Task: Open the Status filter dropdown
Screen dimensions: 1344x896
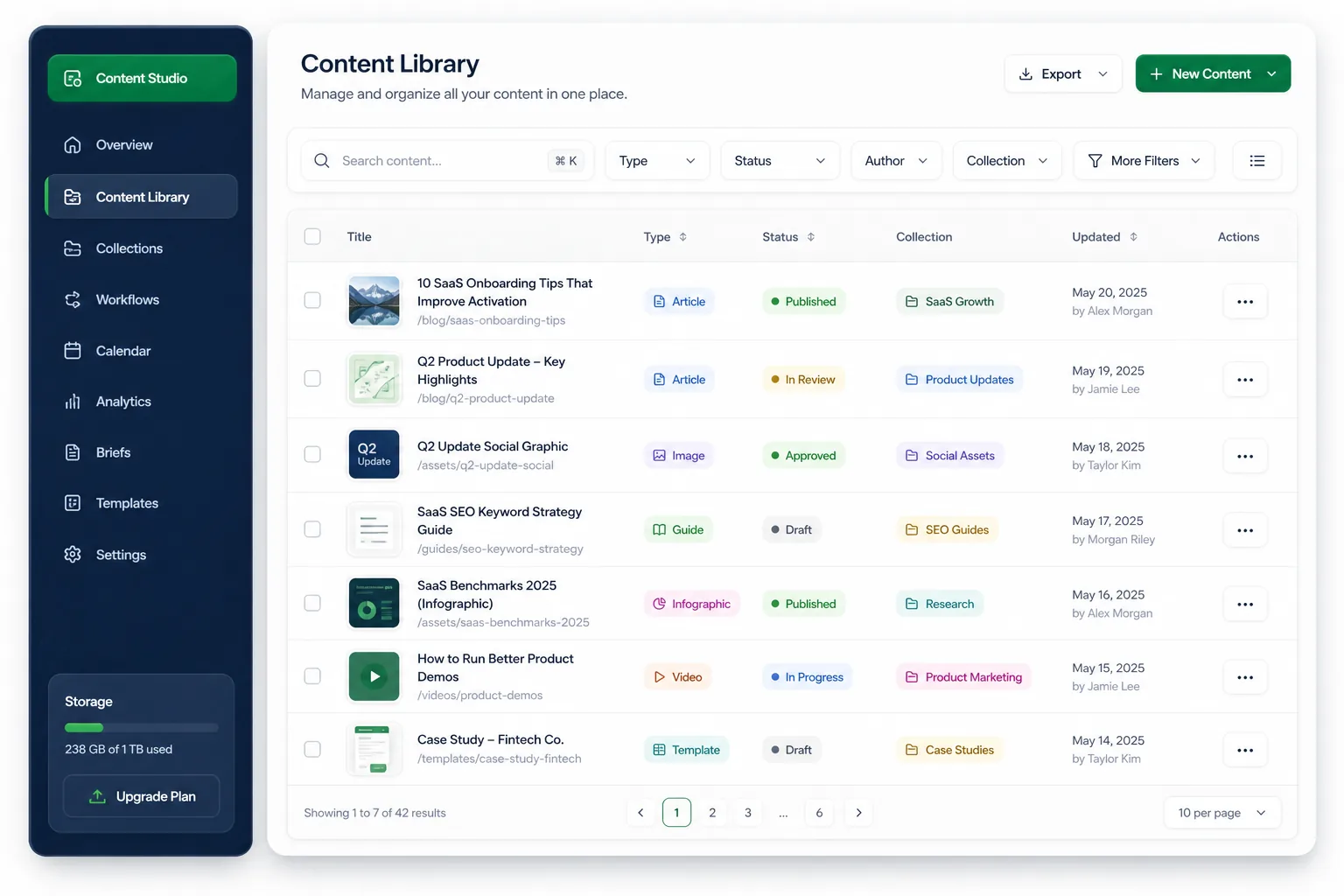Action: [x=780, y=161]
